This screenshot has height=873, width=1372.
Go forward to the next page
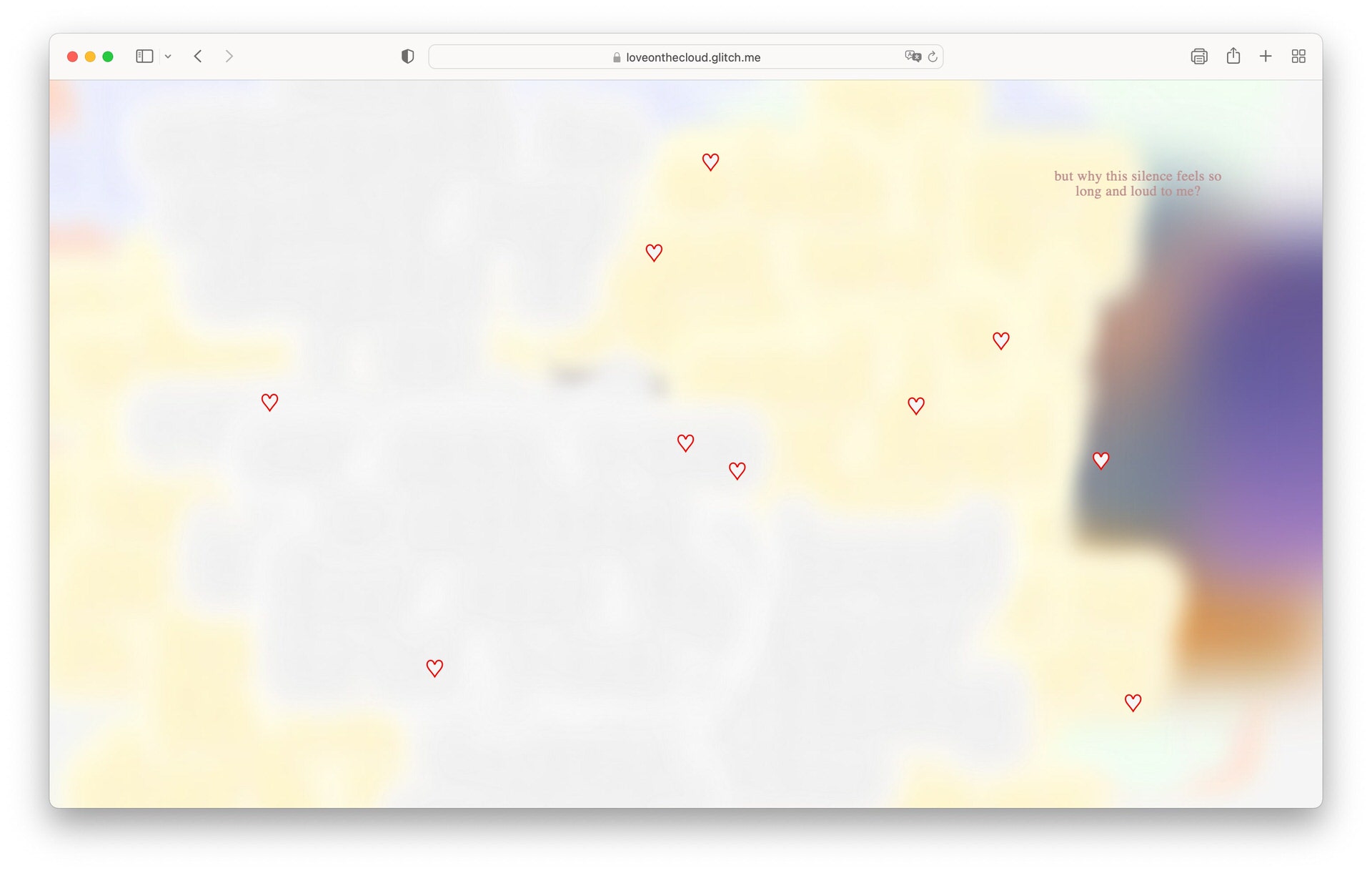point(229,56)
